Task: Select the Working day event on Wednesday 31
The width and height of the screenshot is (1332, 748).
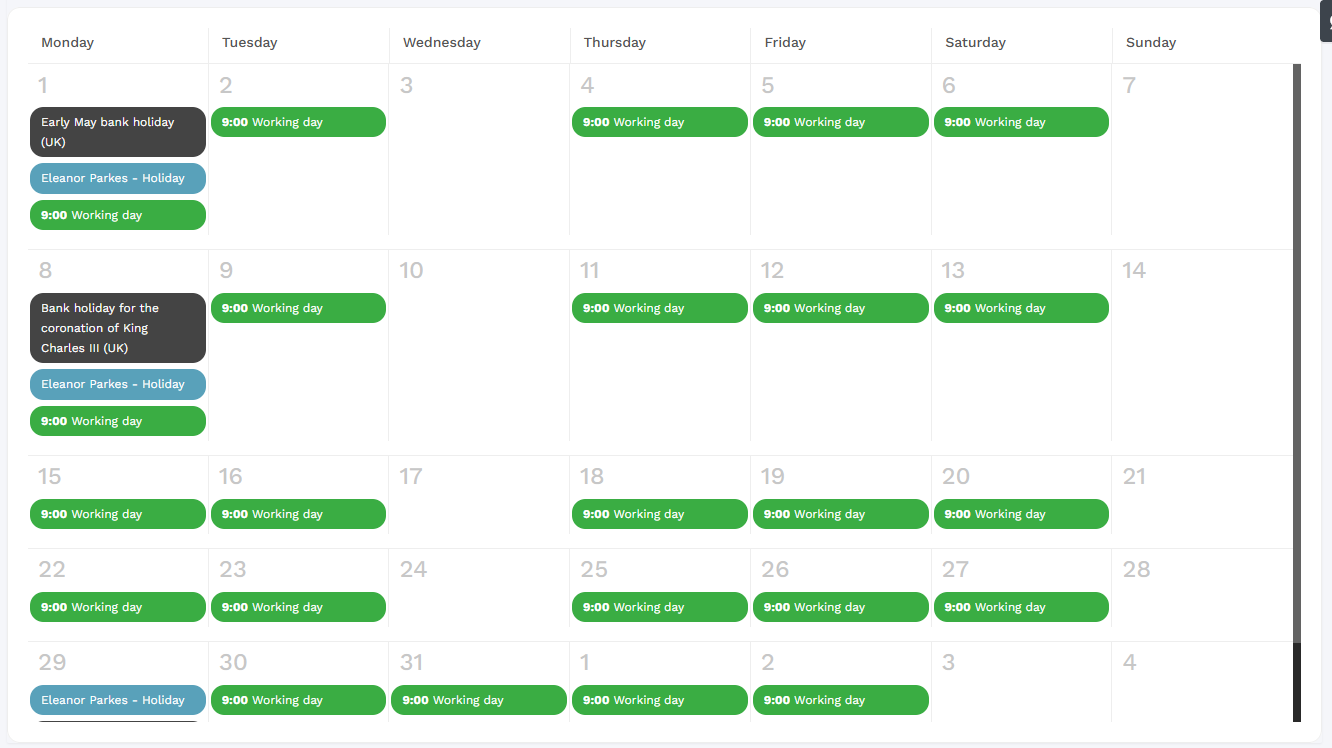Action: pos(479,700)
